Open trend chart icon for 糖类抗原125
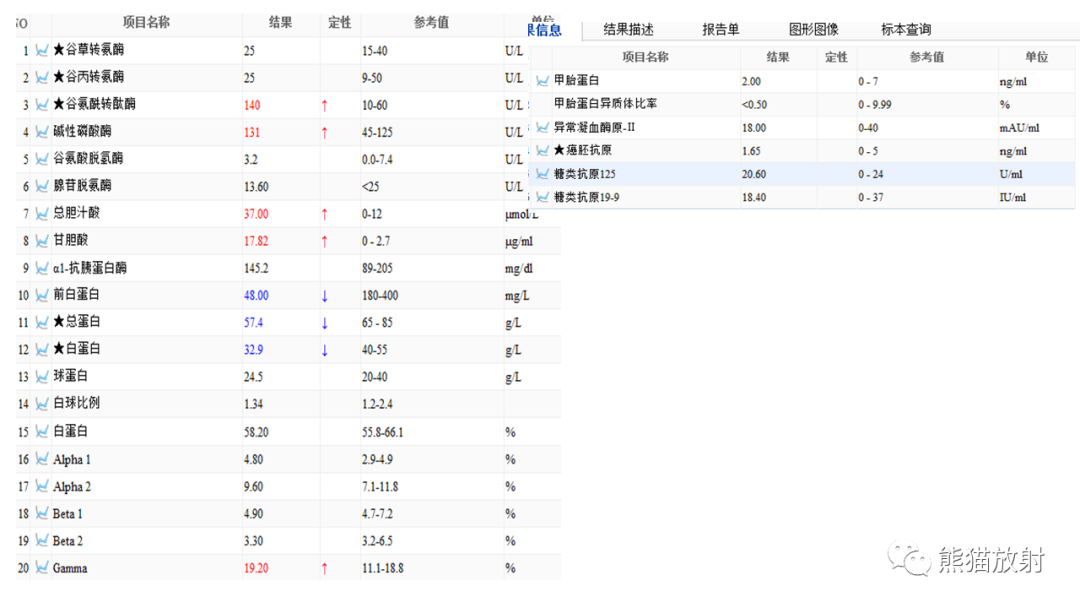The image size is (1080, 608). (543, 174)
